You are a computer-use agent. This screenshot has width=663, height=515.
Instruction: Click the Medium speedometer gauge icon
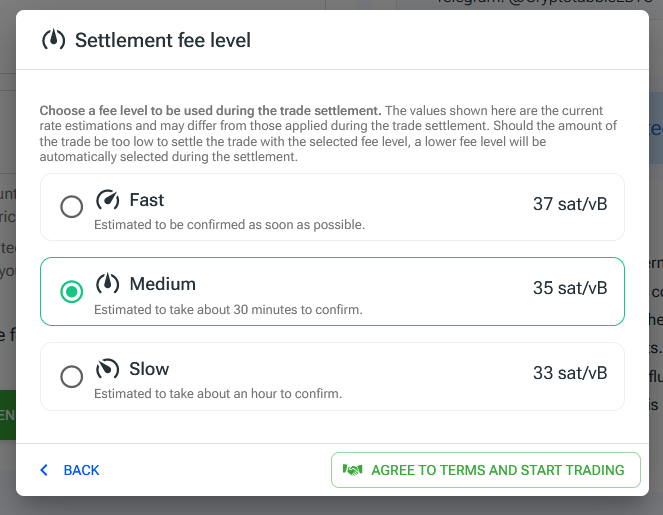point(107,283)
